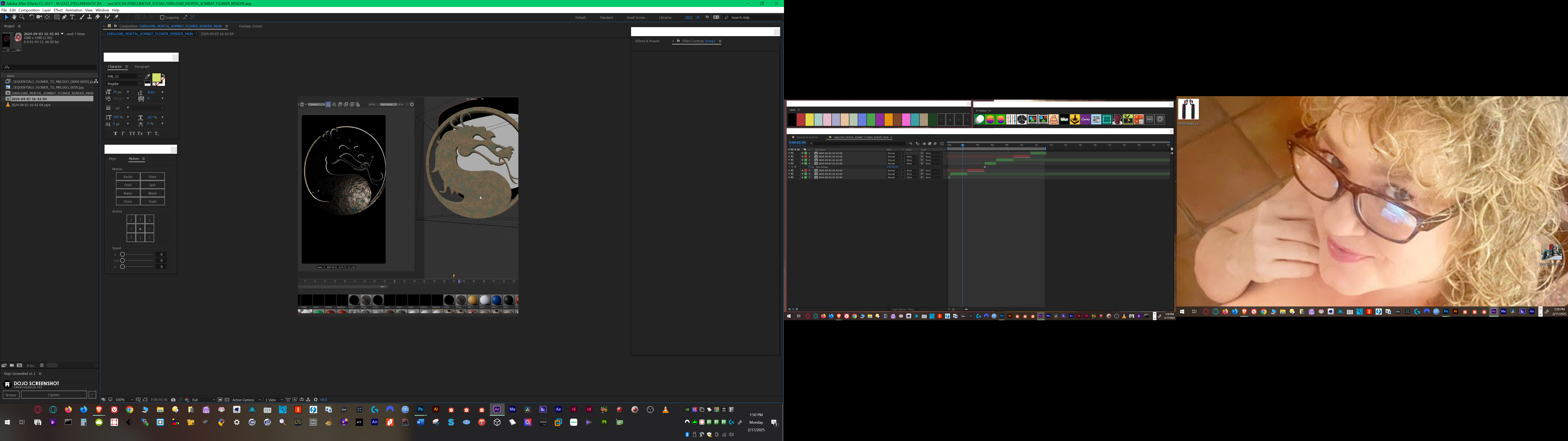Click the Faux Italic T button
Image resolution: width=1568 pixels, height=441 pixels.
coord(123,133)
